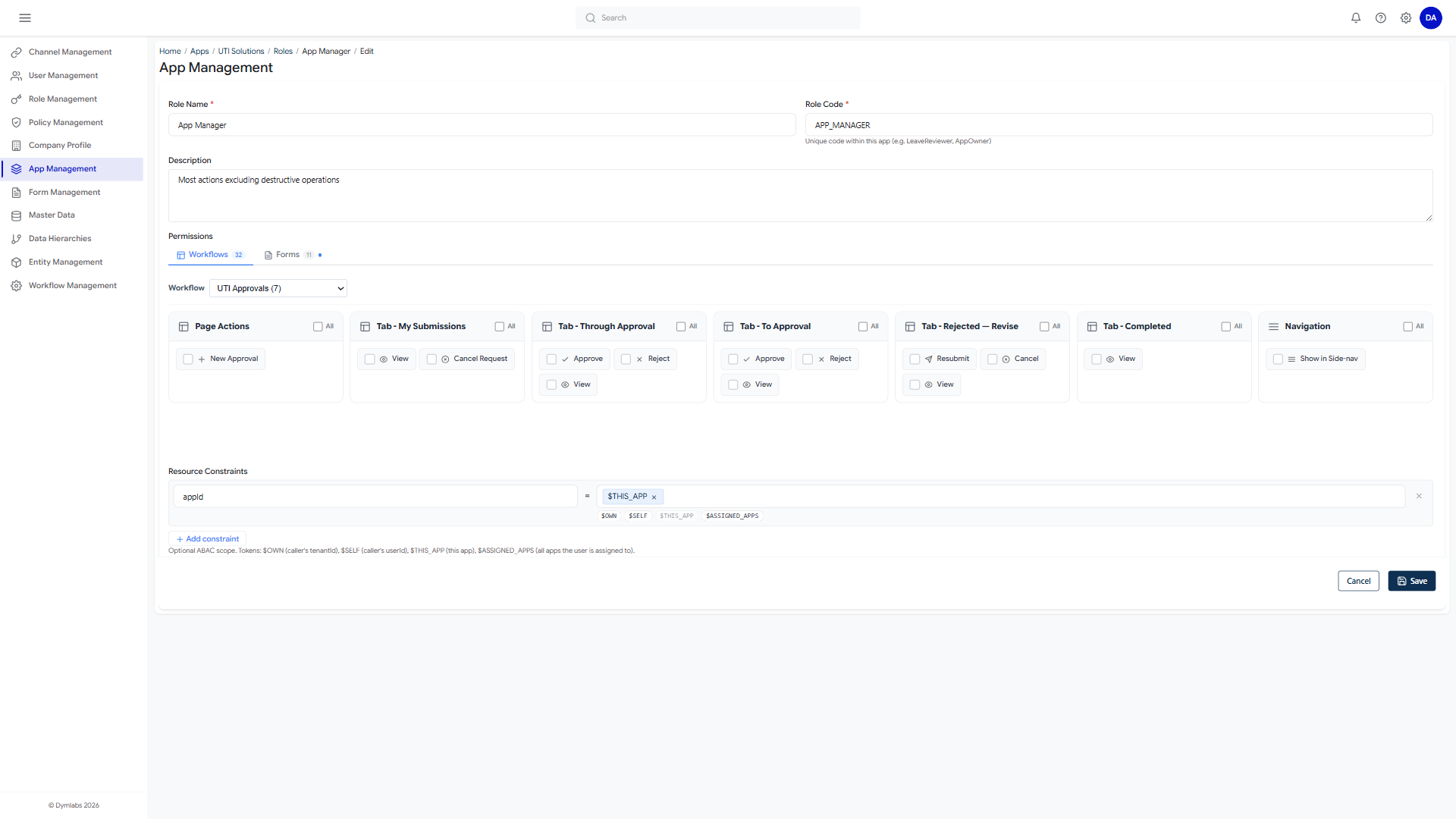Click the Tab - Completed panel icon
Viewport: 1456px width, 819px height.
pyautogui.click(x=1092, y=327)
